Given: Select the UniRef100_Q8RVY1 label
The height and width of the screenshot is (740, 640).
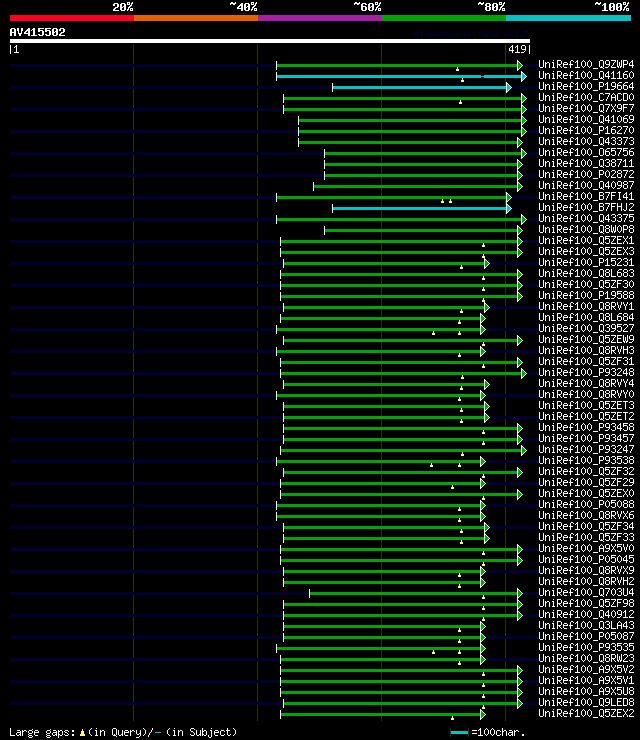Looking at the screenshot, I should pyautogui.click(x=586, y=306).
